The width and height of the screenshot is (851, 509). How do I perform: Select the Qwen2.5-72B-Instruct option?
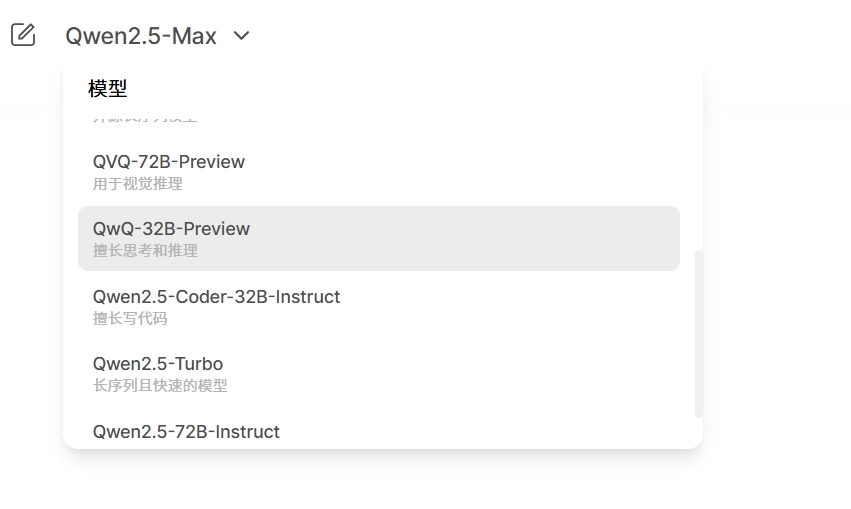pyautogui.click(x=186, y=431)
